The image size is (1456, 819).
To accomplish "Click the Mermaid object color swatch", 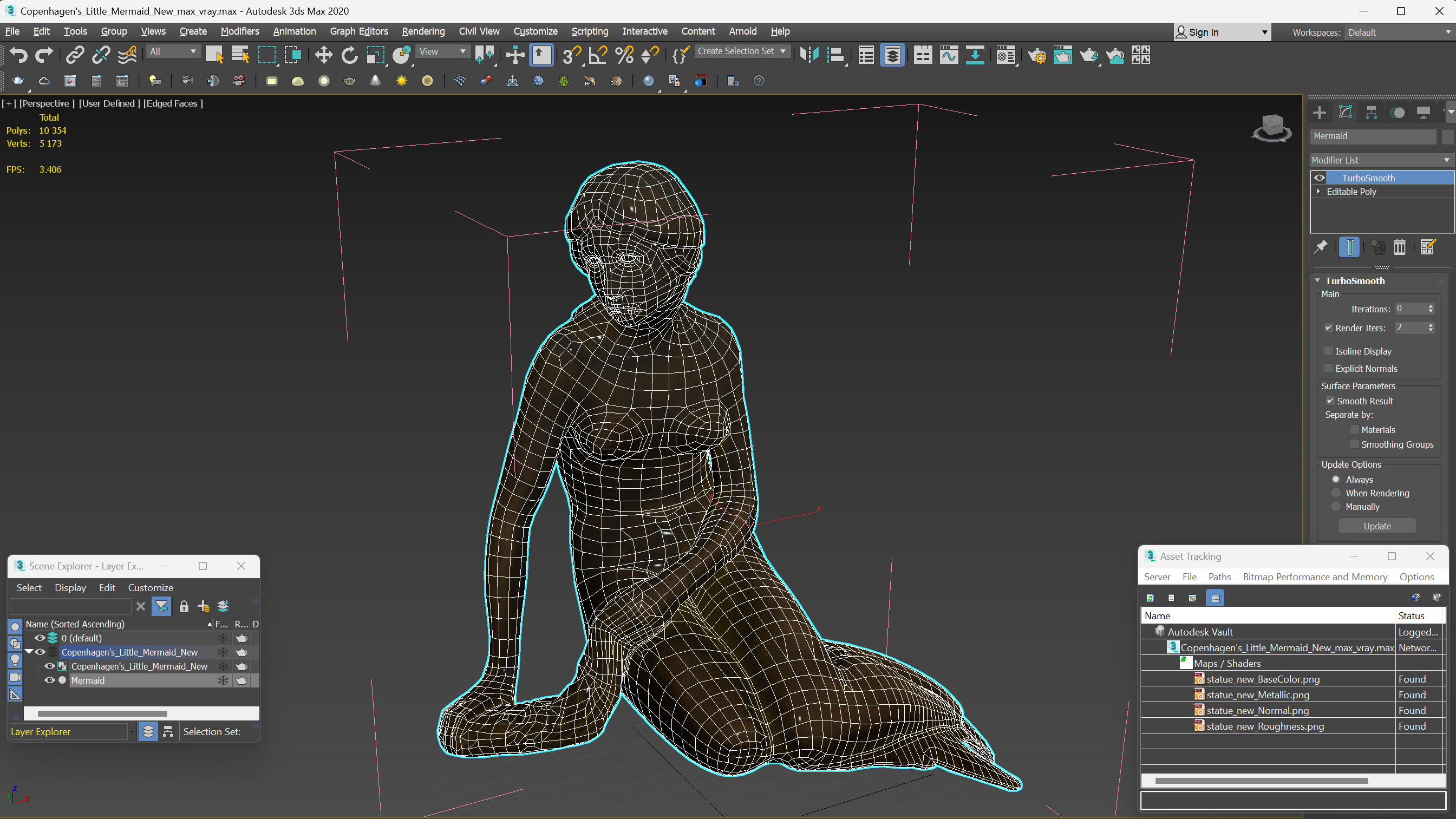I will 1446,136.
